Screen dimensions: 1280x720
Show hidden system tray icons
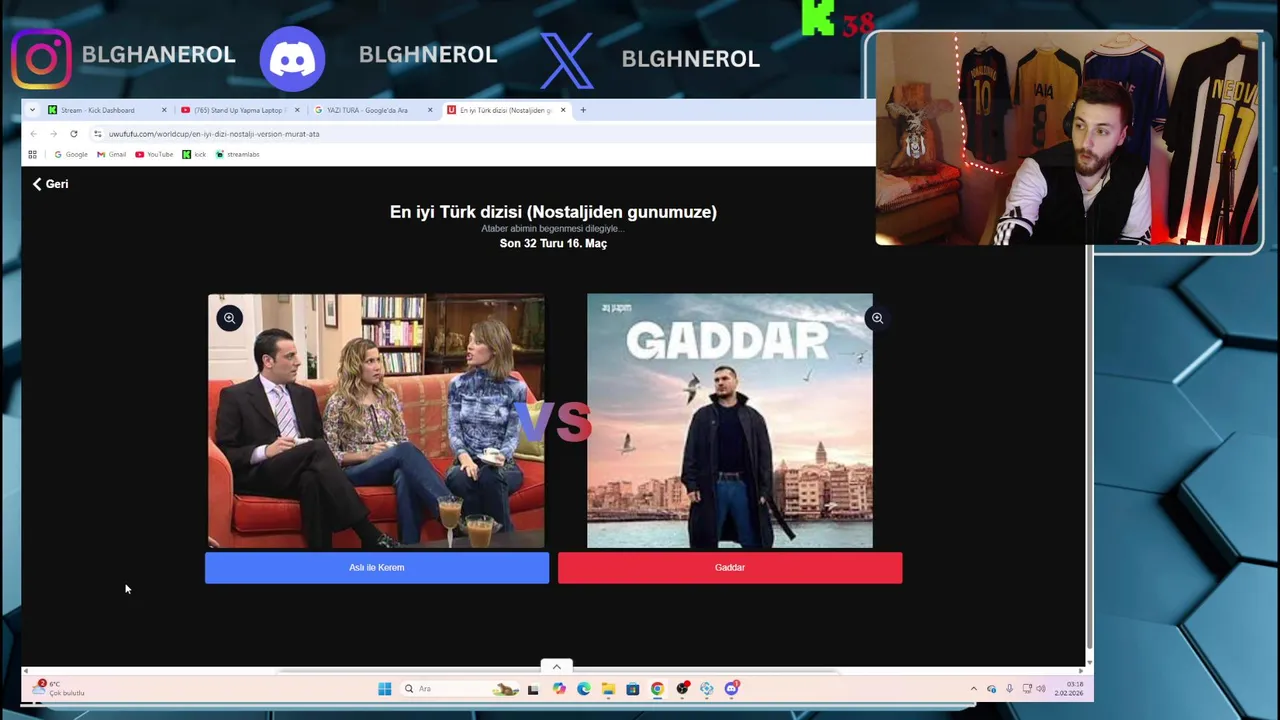point(974,688)
